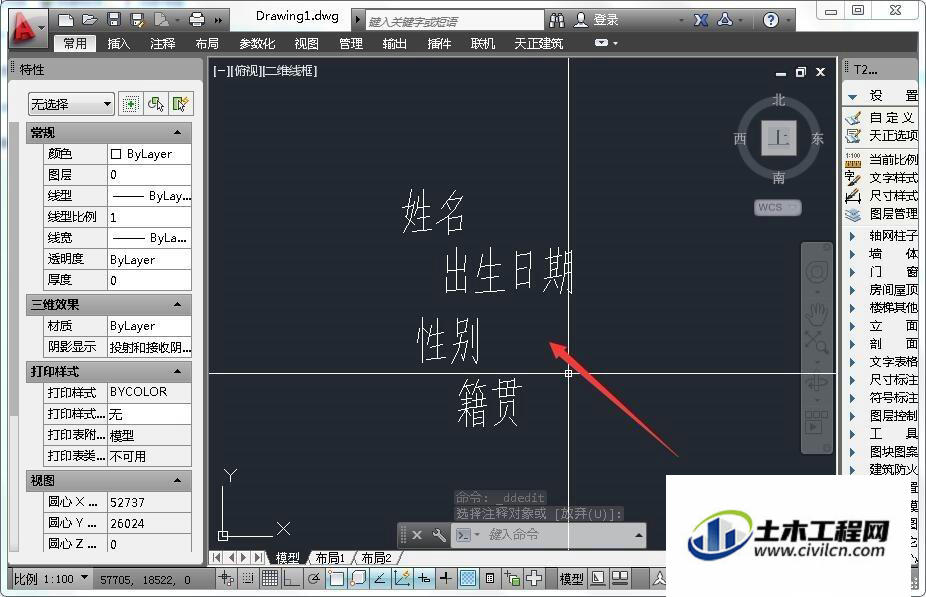Screen dimensions: 926x597
Task: Click the Open file folder icon
Action: 90,21
